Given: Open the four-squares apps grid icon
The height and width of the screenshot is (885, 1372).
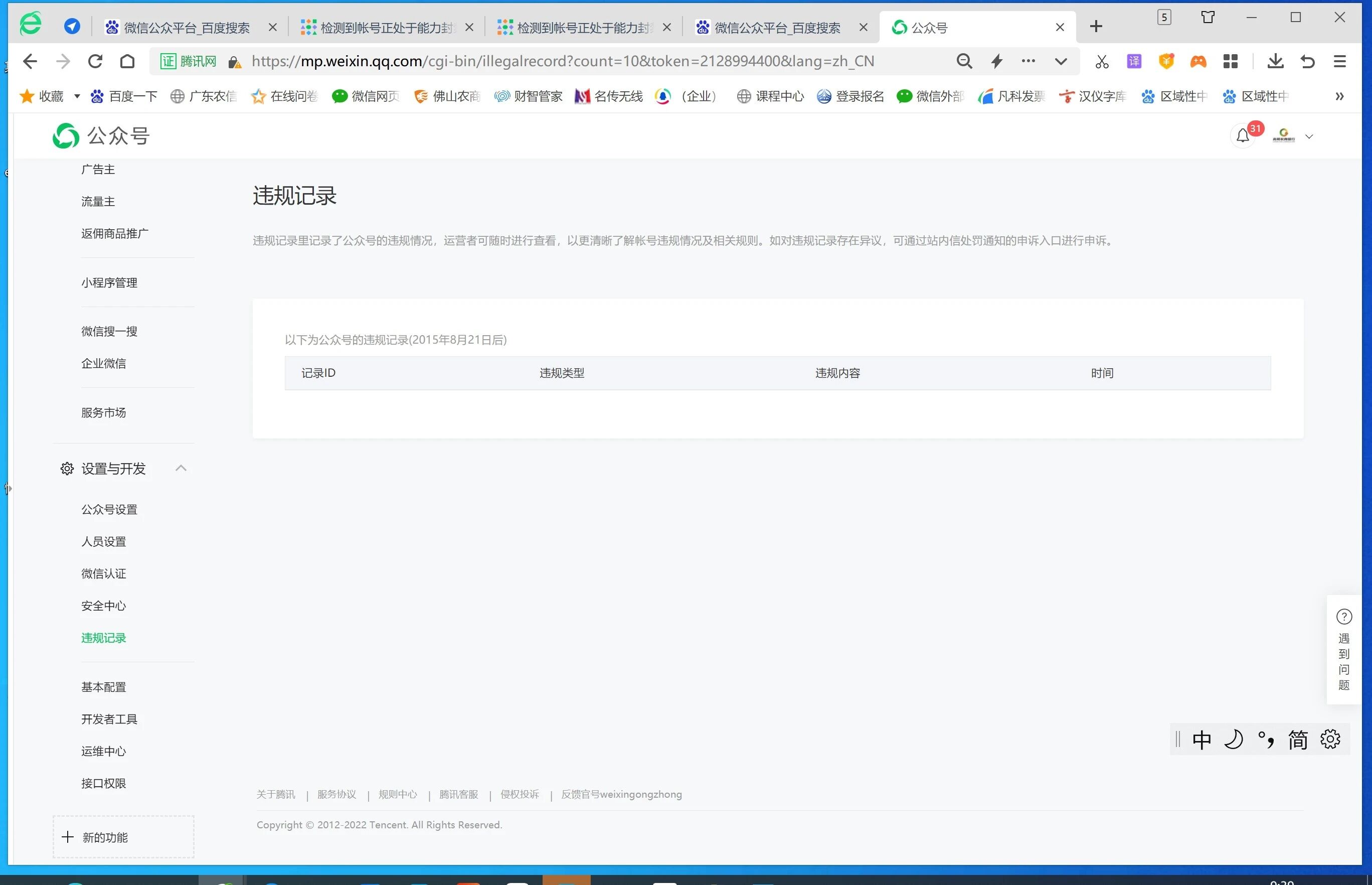Looking at the screenshot, I should [x=1230, y=62].
